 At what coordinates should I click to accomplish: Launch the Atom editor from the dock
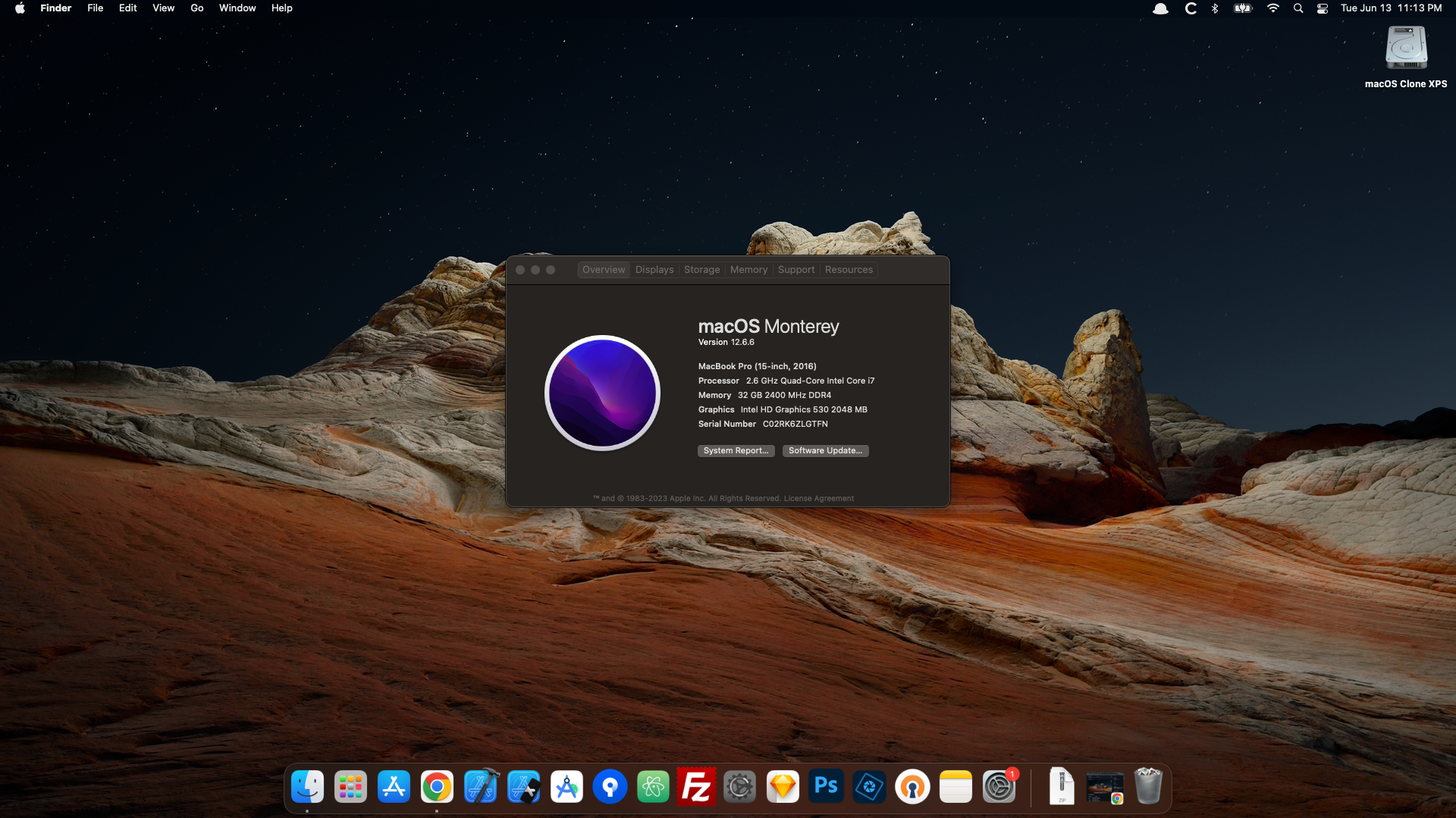653,787
